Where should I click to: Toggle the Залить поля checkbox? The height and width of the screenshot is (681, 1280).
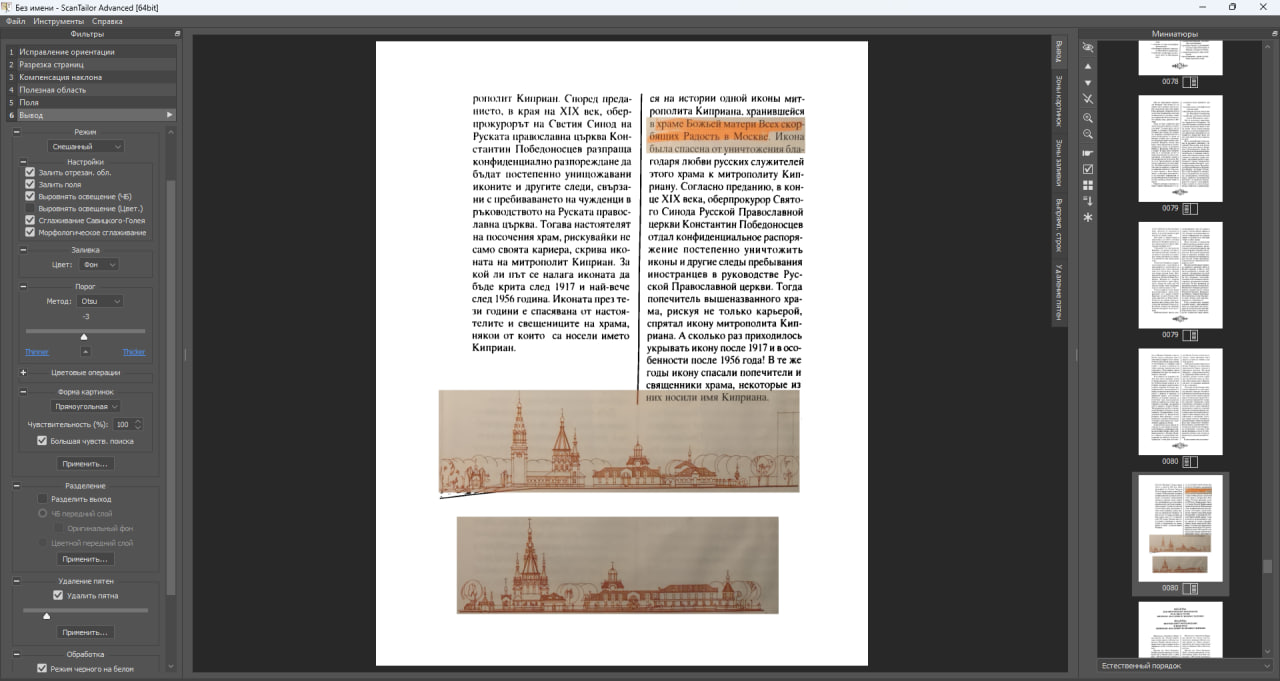click(x=30, y=184)
